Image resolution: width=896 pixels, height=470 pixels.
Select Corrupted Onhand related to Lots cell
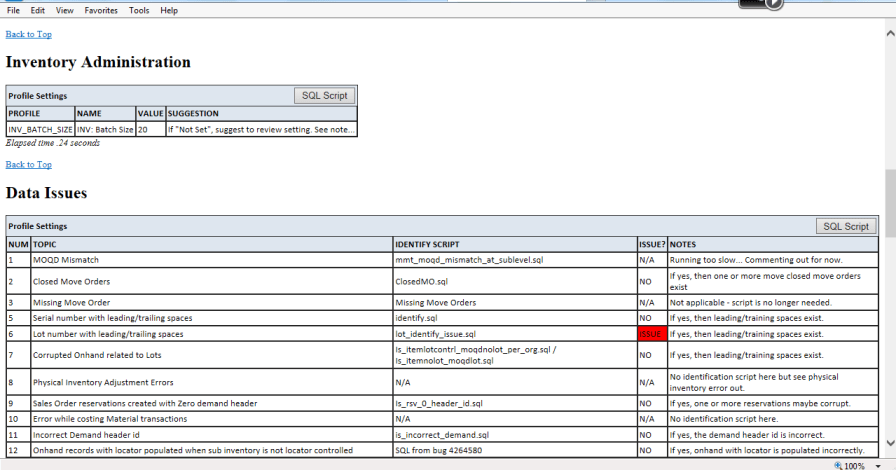pyautogui.click(x=212, y=355)
